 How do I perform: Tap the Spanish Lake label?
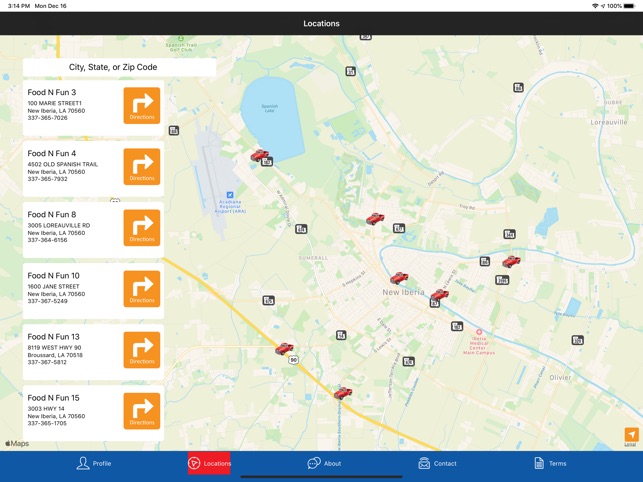(269, 108)
